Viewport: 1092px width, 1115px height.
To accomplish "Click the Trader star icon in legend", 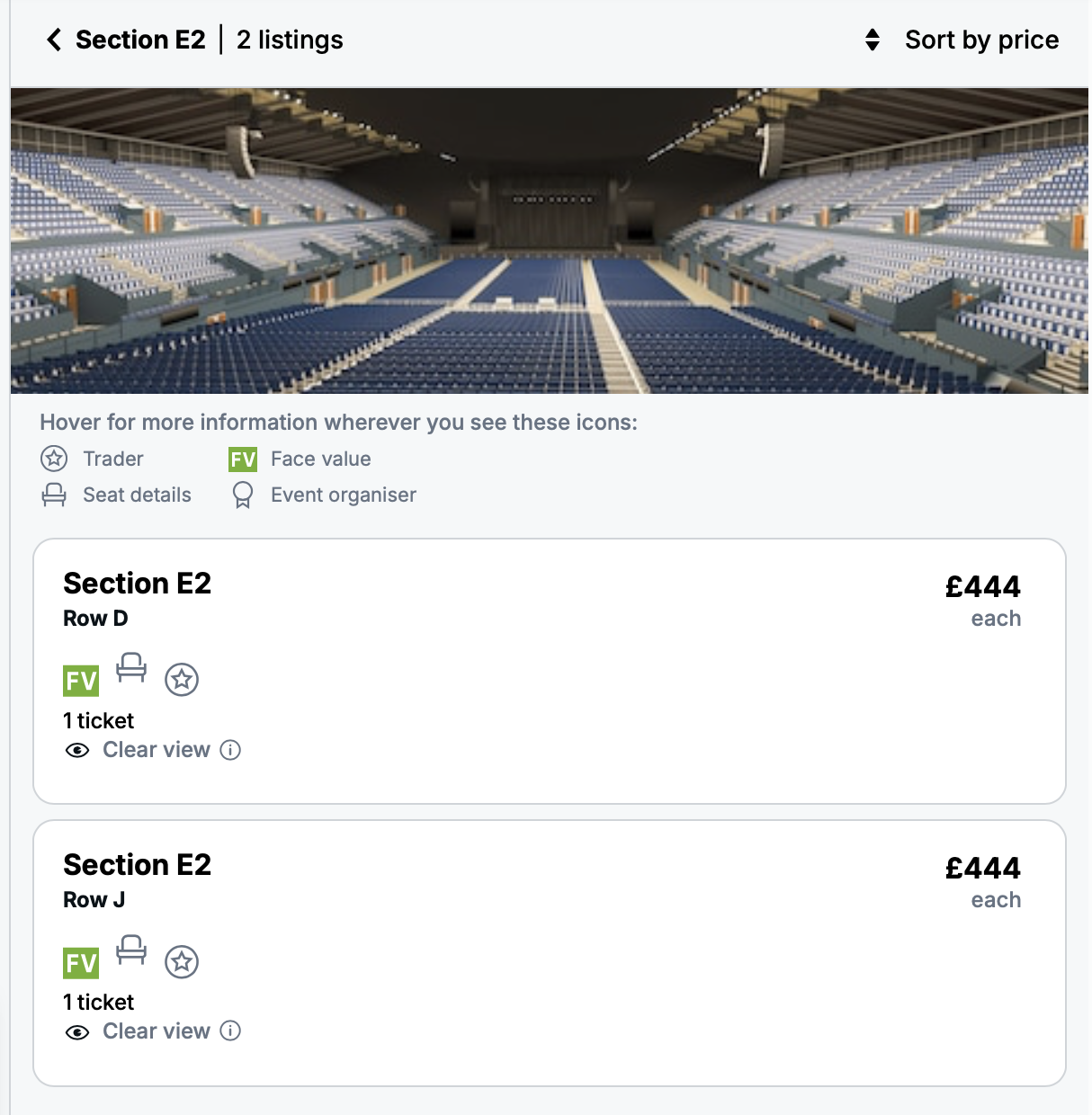I will click(x=54, y=459).
